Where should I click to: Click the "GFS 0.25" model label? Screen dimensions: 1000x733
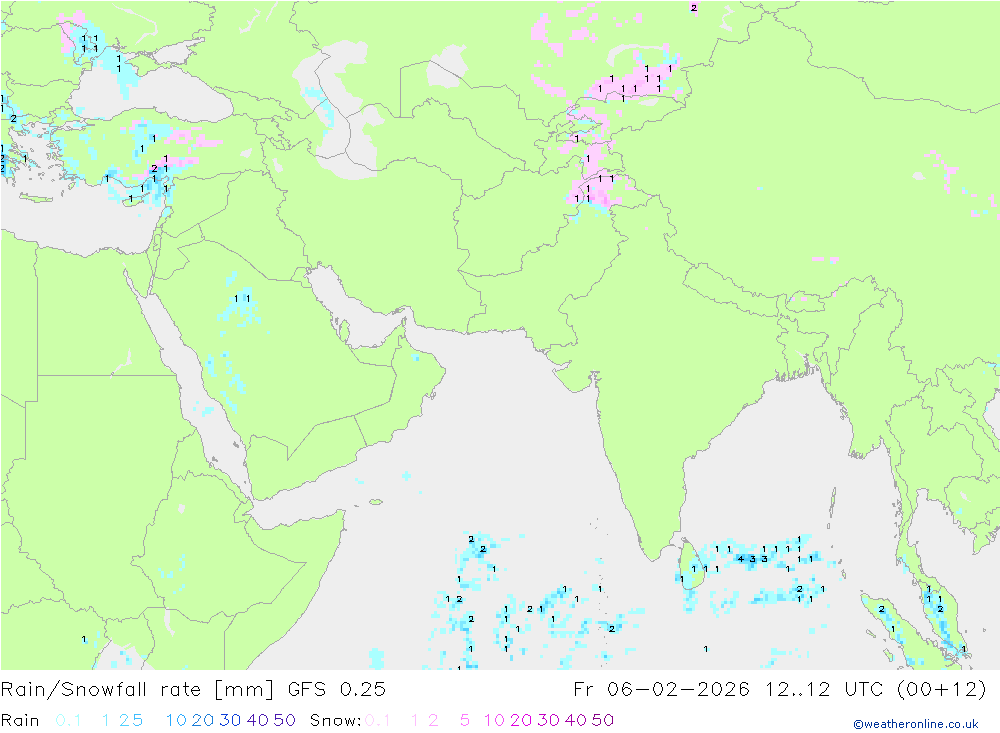pos(337,690)
